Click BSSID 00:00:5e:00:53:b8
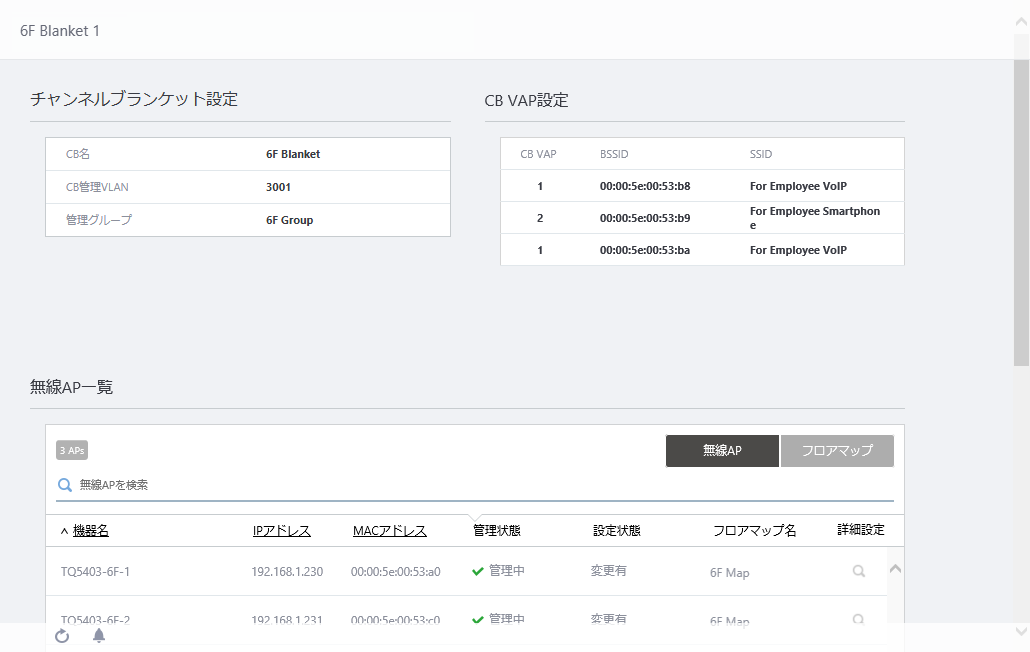1030x652 pixels. coord(645,186)
